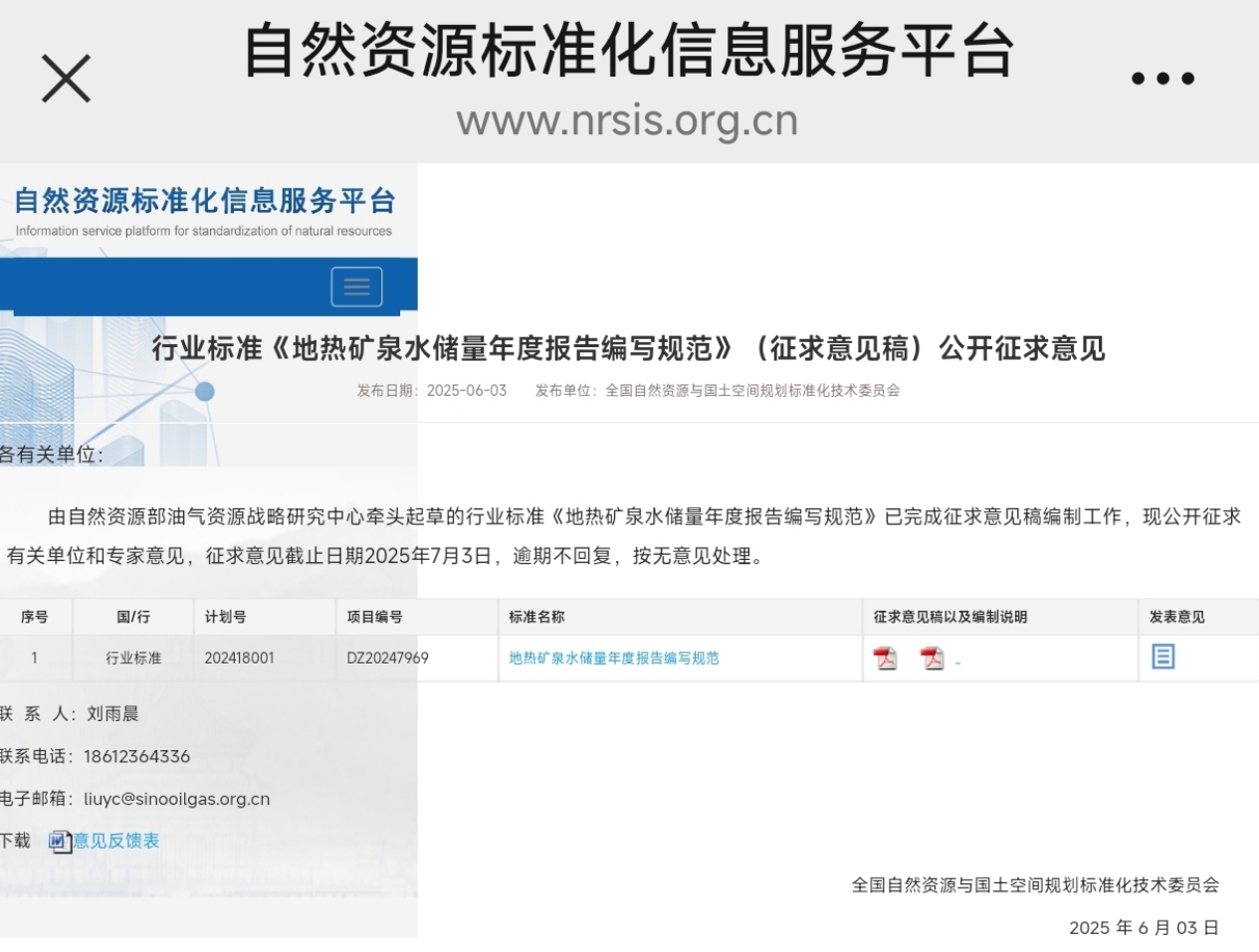
Task: Tap the contact phone number 18612364336
Action: click(136, 756)
